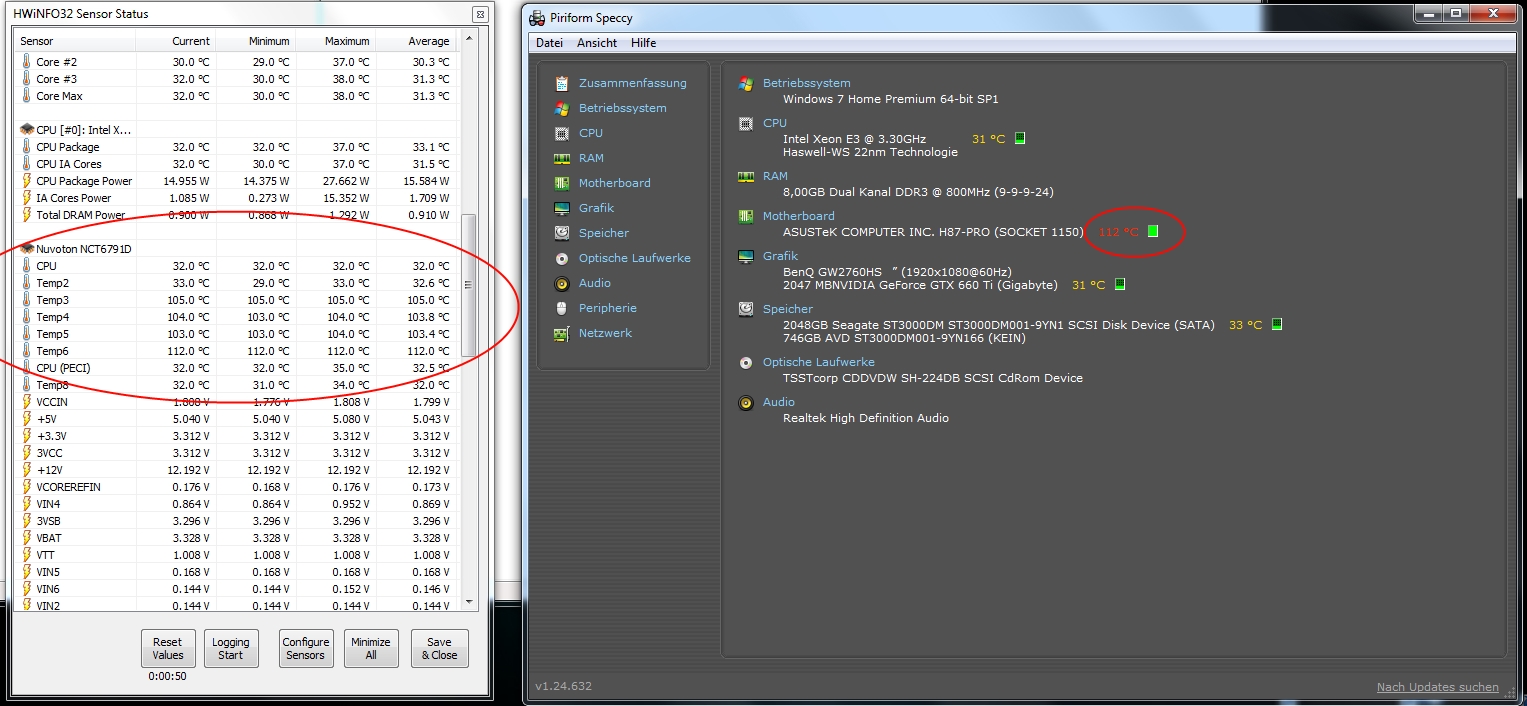The height and width of the screenshot is (706, 1527).
Task: Click the Average column header
Action: pos(416,41)
